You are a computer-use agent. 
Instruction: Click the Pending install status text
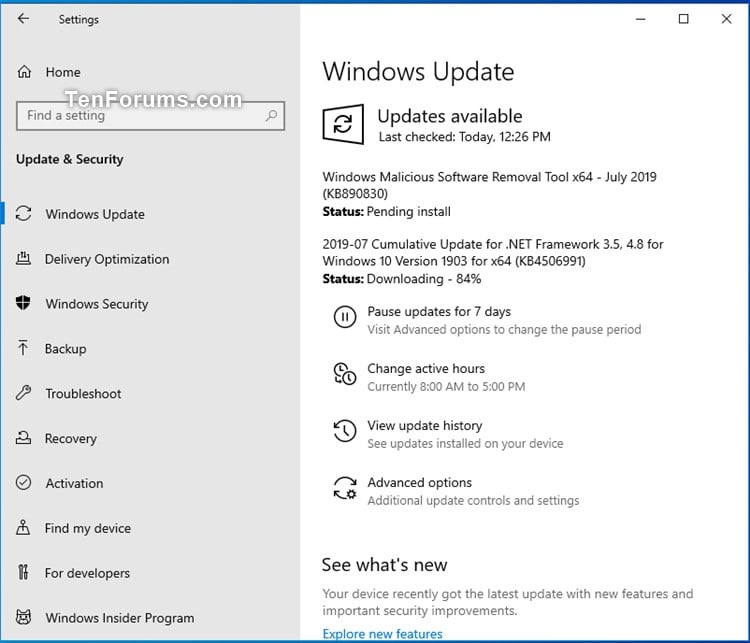[408, 211]
